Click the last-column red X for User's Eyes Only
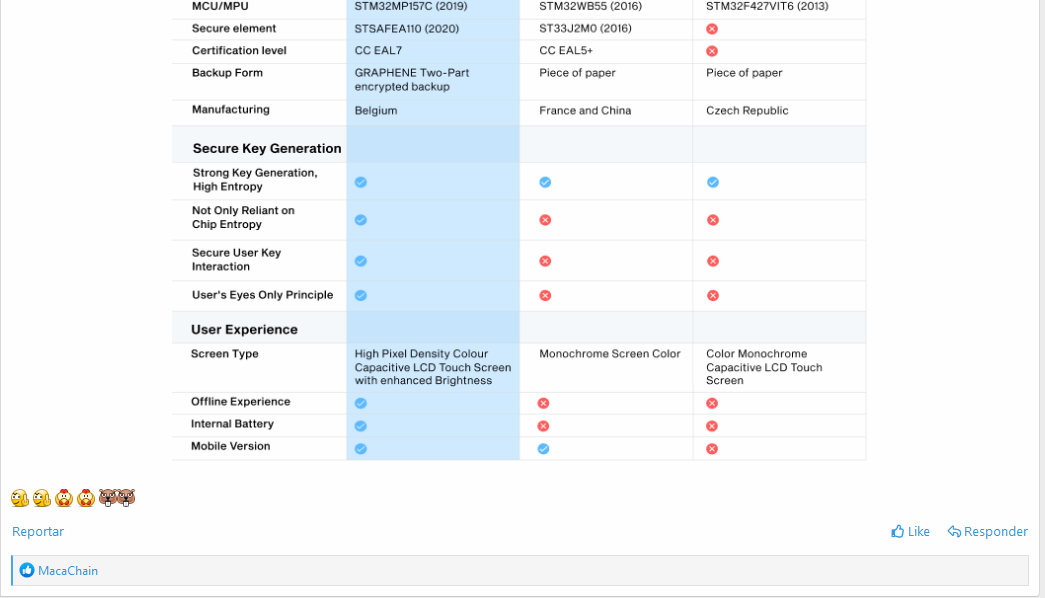Screen dimensions: 1045x598 click(x=712, y=295)
